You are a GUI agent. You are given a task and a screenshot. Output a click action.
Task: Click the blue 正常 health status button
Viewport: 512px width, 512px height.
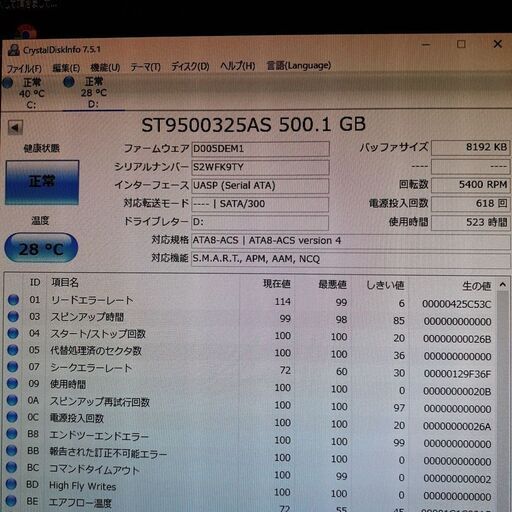click(x=42, y=182)
